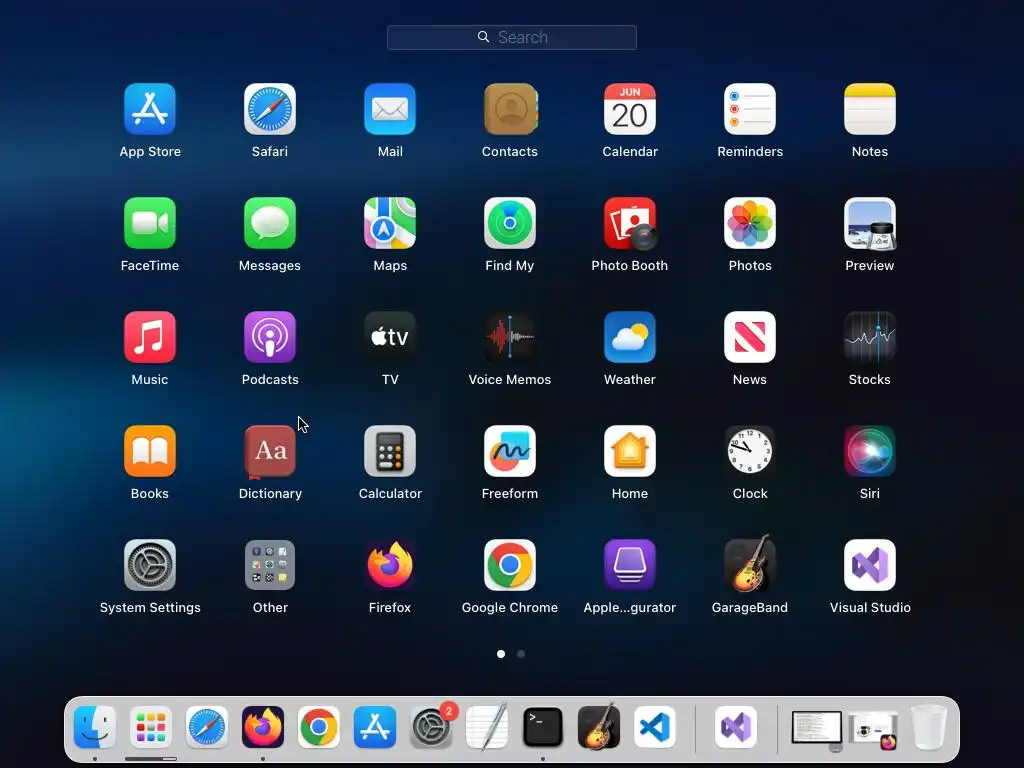The width and height of the screenshot is (1024, 768).
Task: Start the FaceTime app
Action: [150, 223]
